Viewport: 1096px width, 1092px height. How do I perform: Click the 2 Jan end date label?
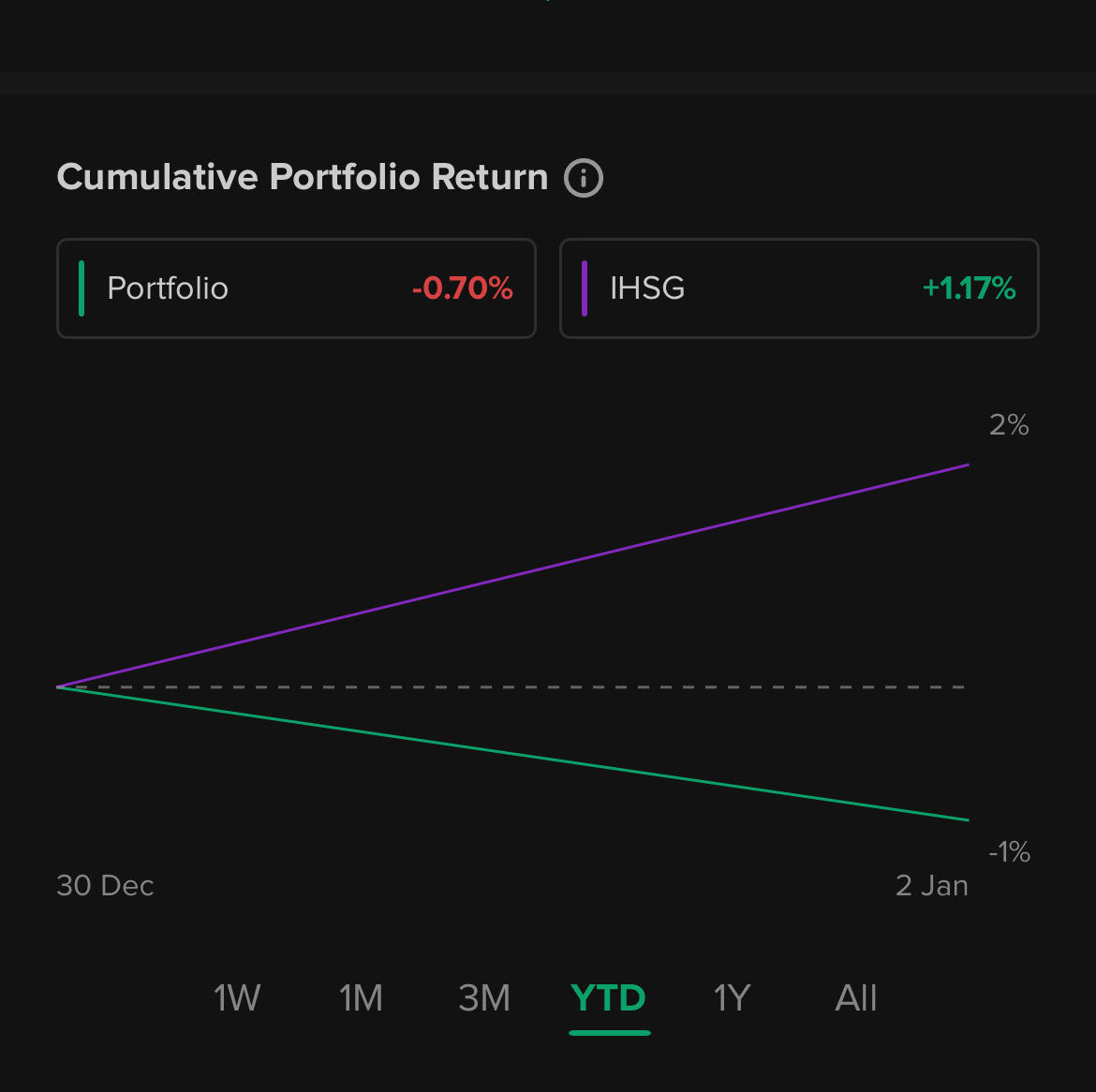(x=932, y=886)
